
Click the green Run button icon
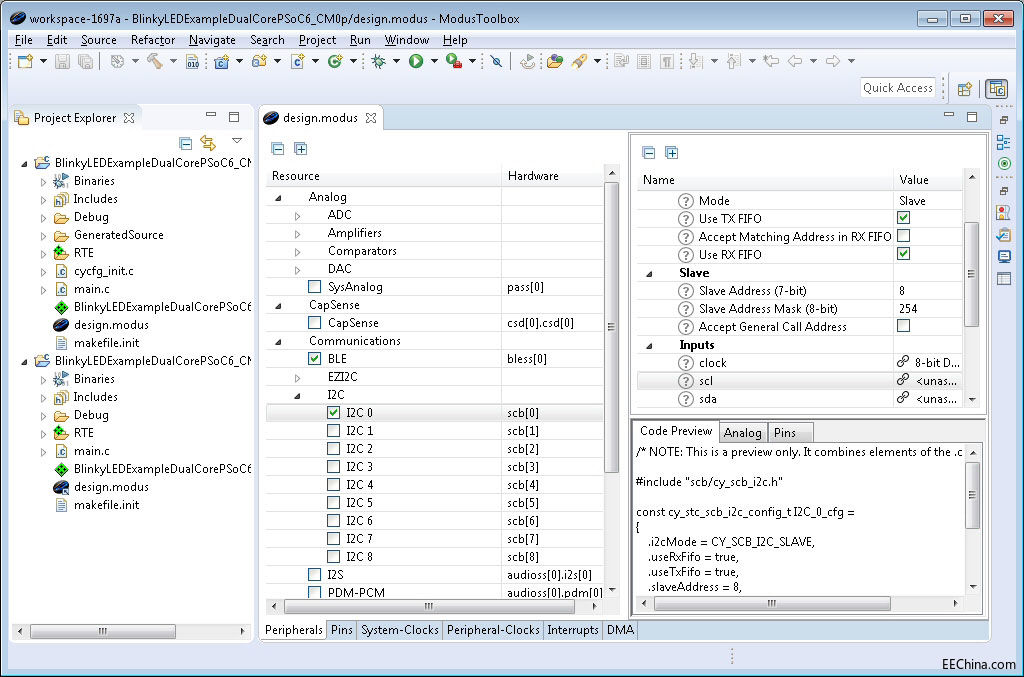[x=416, y=61]
